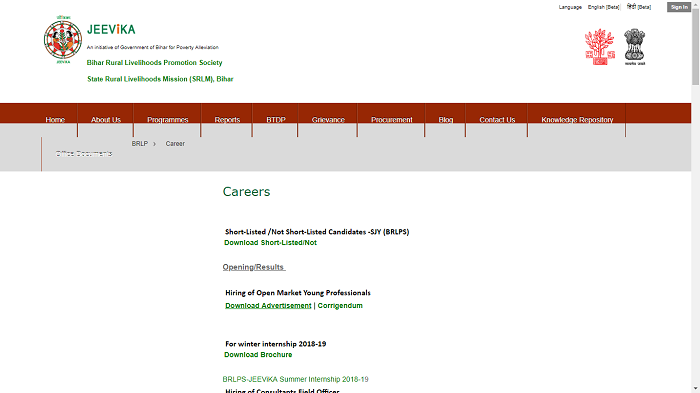The height and width of the screenshot is (393, 700).
Task: Click the Download Advertisement link
Action: 268,305
